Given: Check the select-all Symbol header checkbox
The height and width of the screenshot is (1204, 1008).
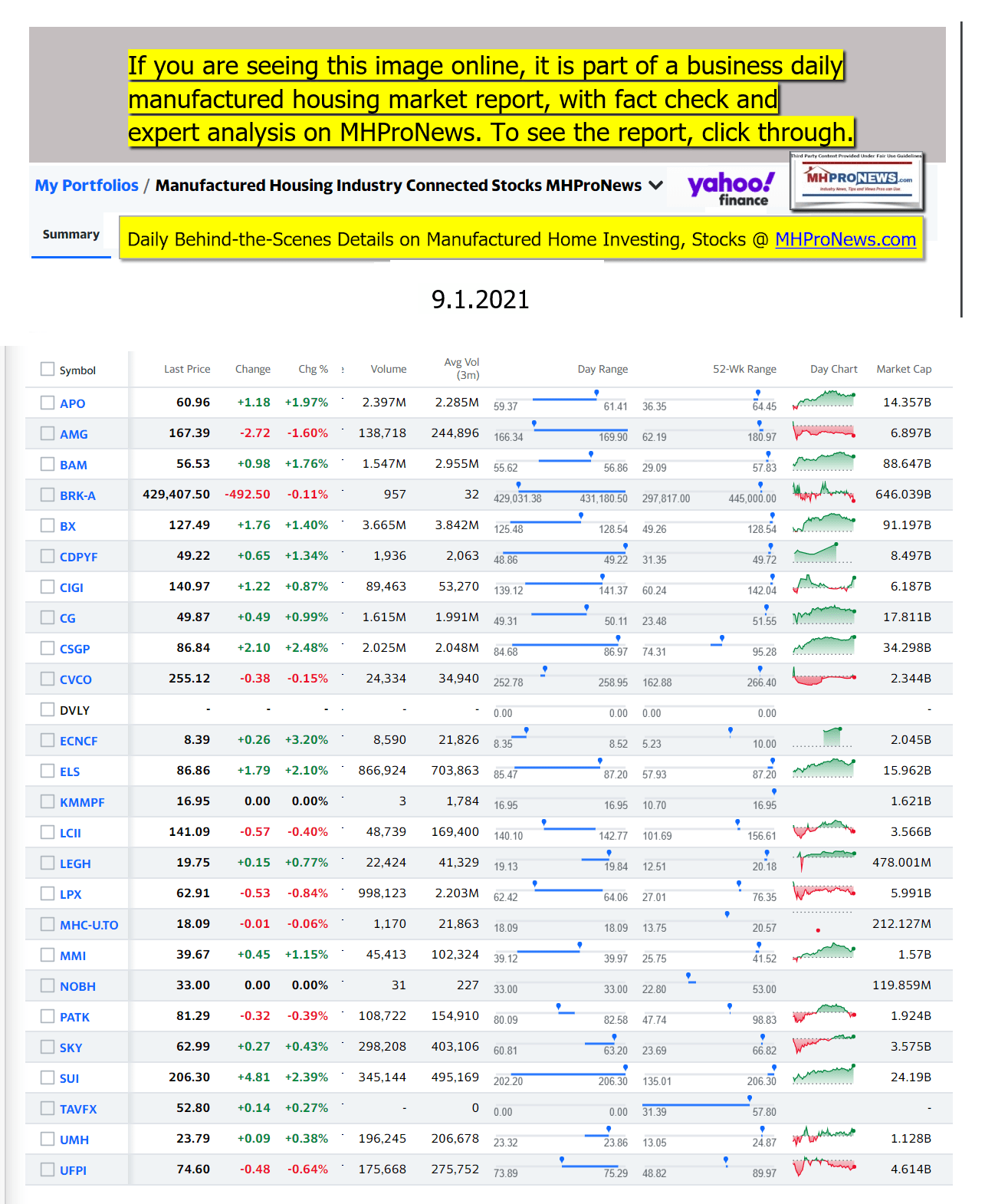Looking at the screenshot, I should pos(48,369).
